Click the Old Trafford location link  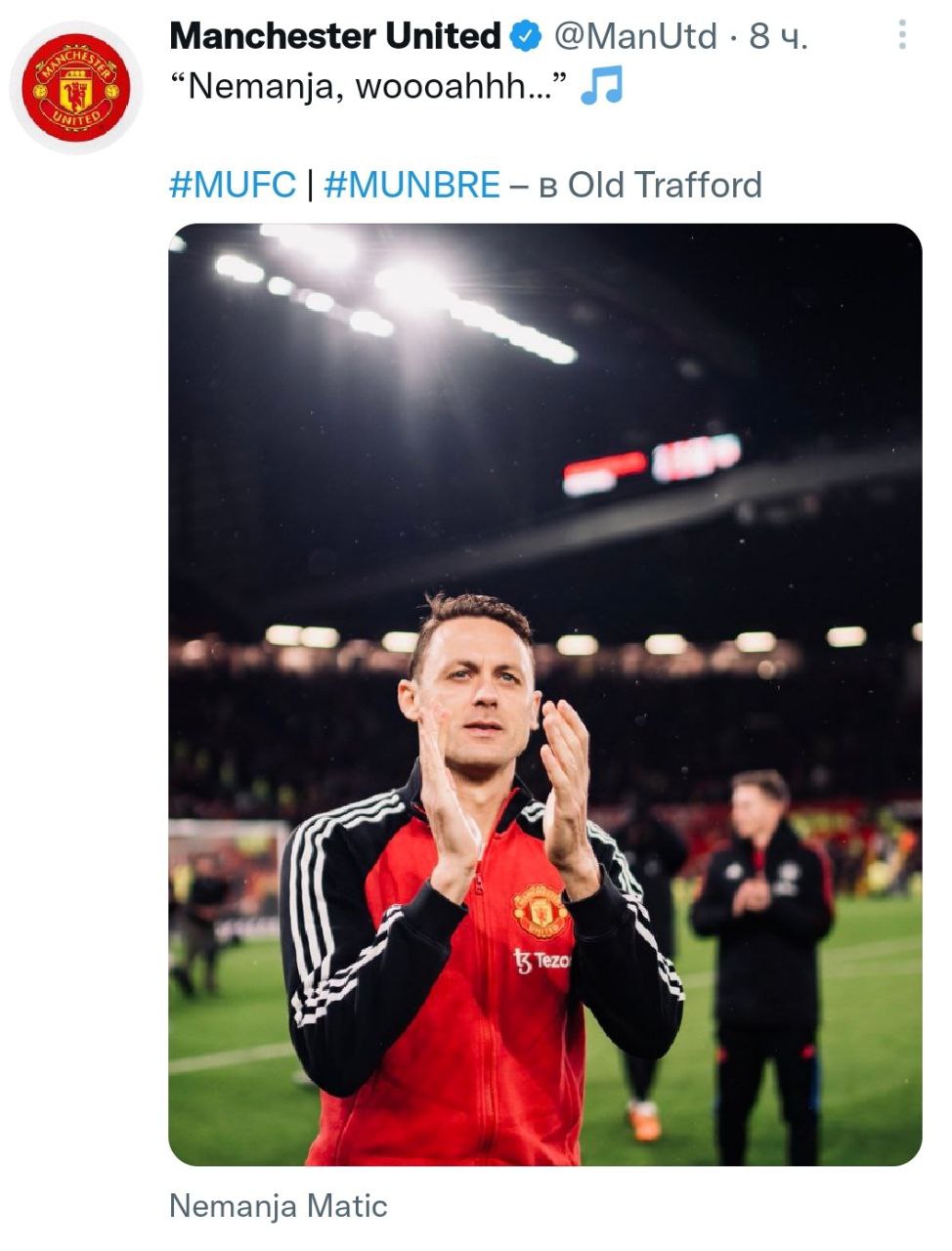pos(665,185)
